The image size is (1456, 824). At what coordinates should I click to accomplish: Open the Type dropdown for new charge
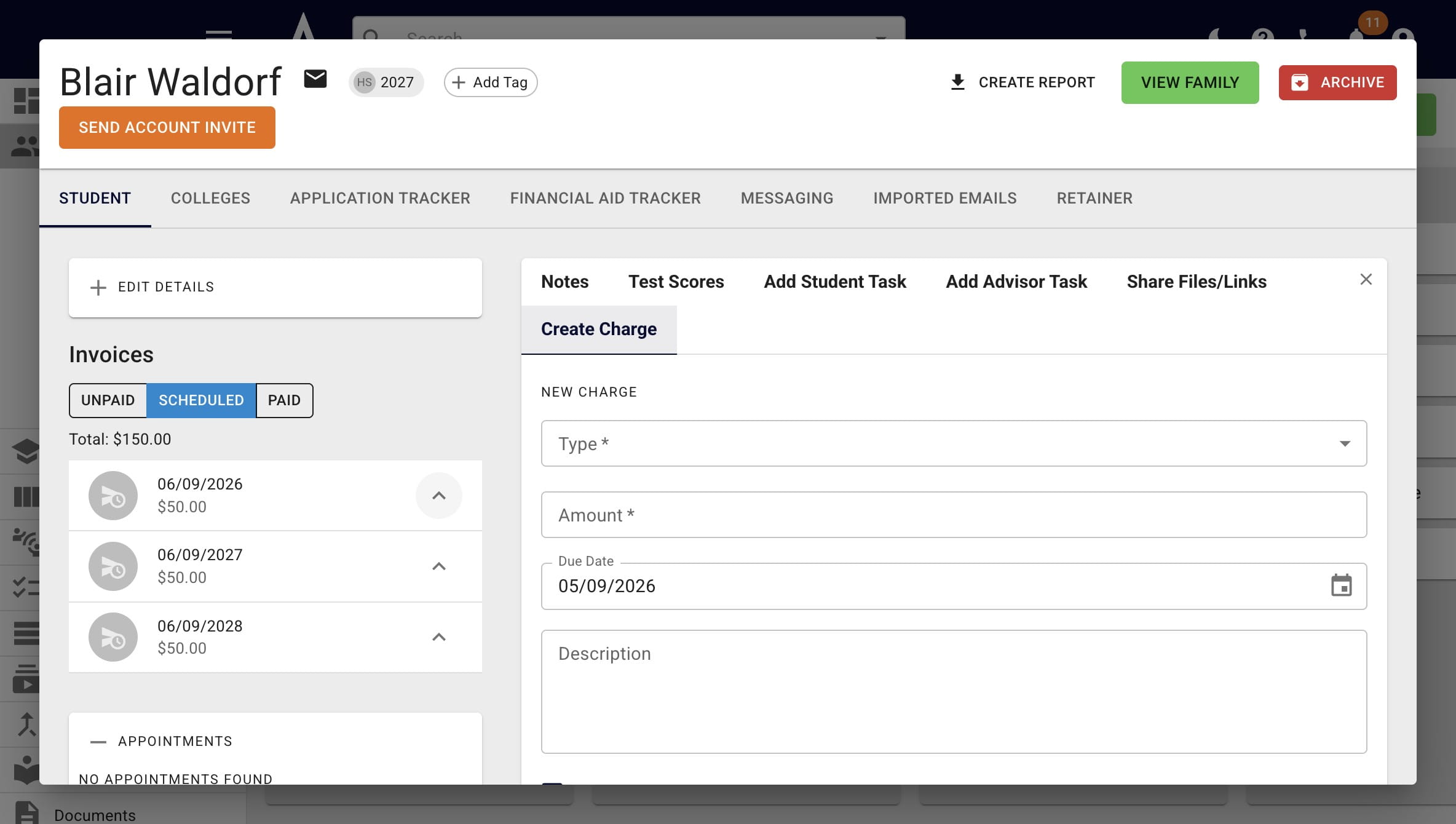954,443
